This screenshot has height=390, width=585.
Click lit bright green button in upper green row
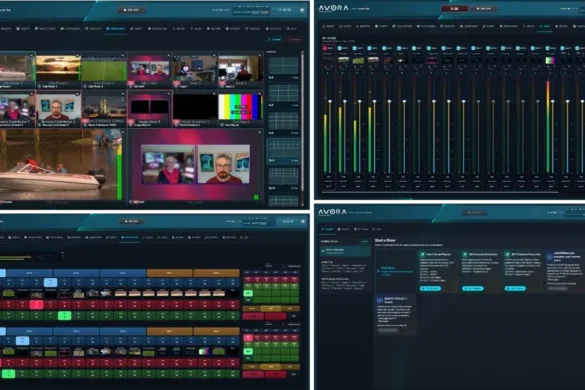pos(65,316)
